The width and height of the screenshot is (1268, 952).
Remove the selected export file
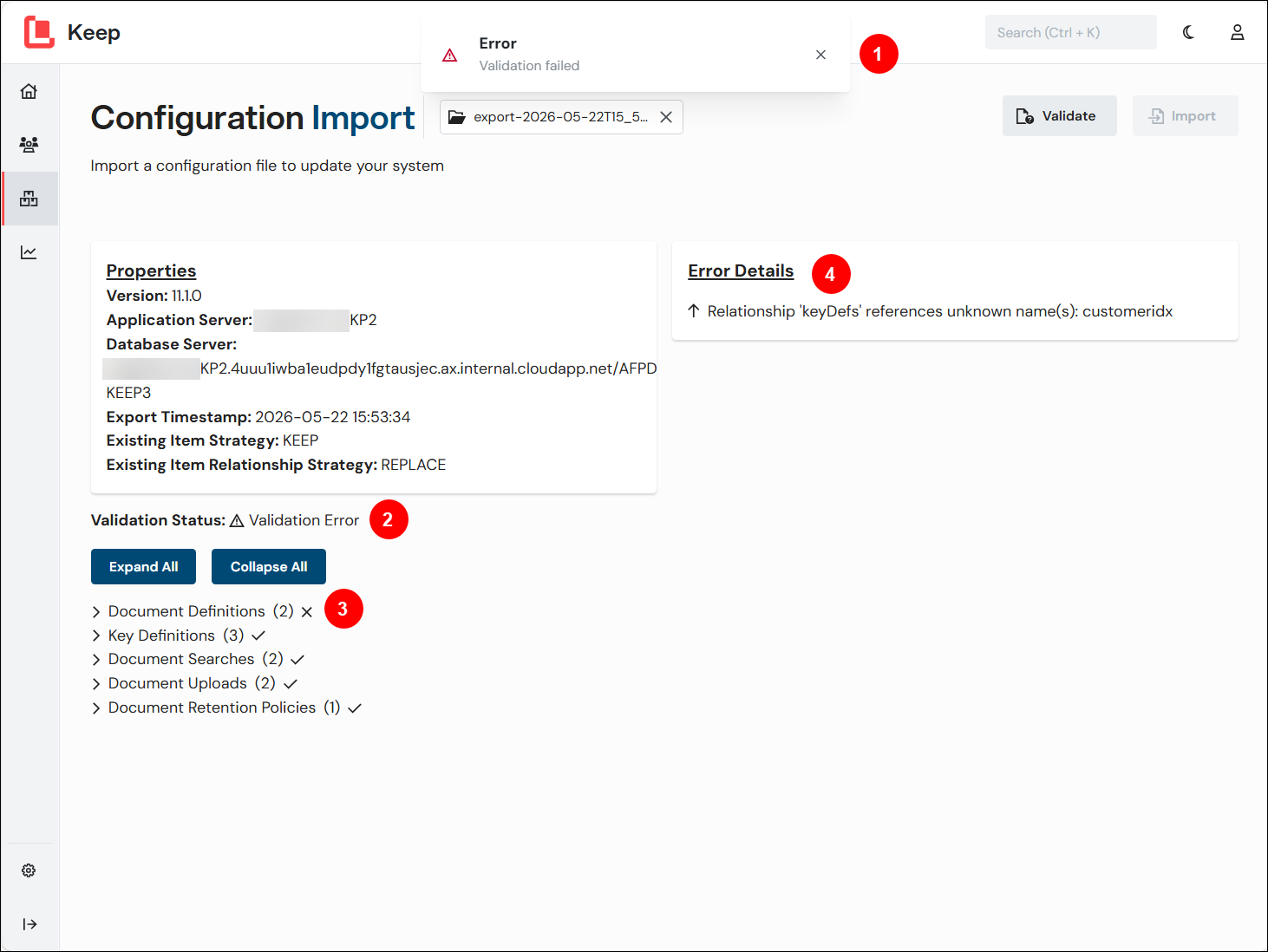click(666, 117)
